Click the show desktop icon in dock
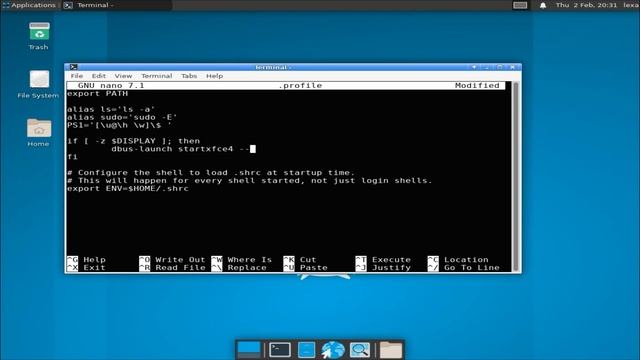640x360 pixels. [249, 350]
